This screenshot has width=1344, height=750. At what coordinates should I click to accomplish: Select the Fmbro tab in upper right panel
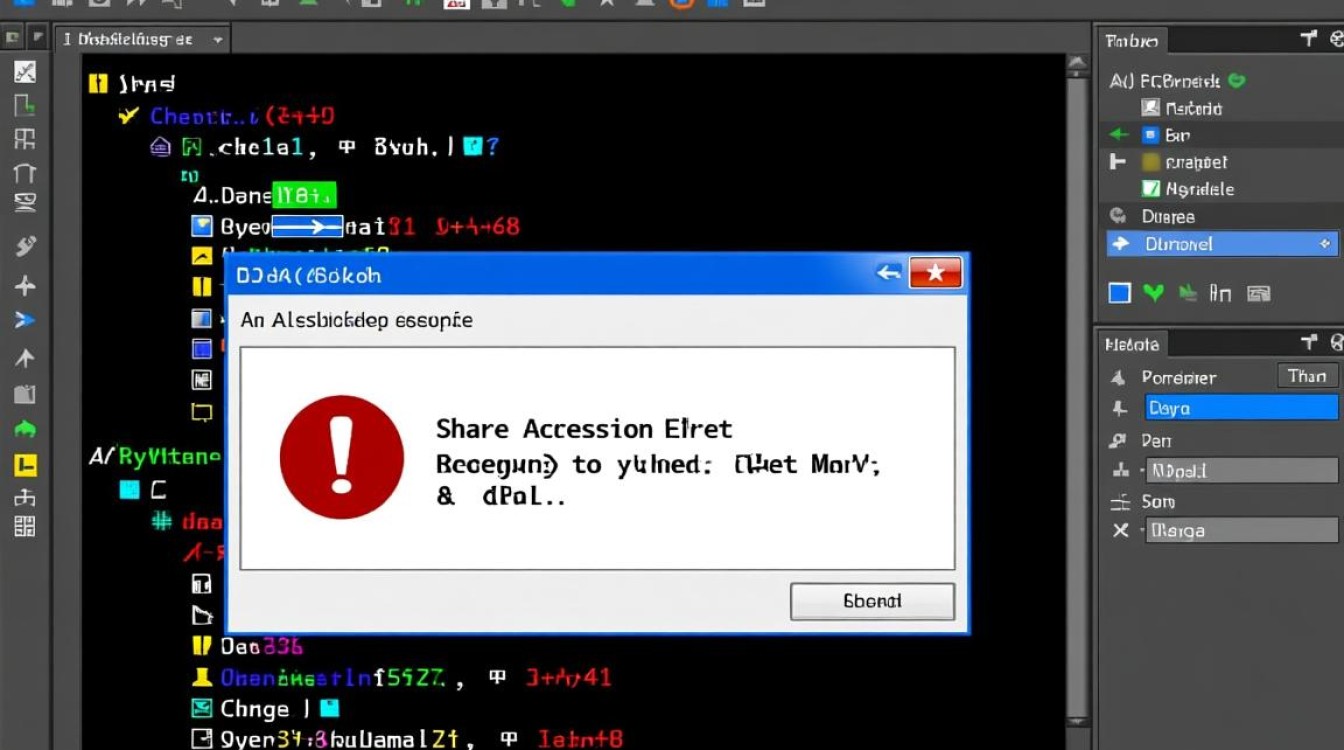[x=1132, y=41]
